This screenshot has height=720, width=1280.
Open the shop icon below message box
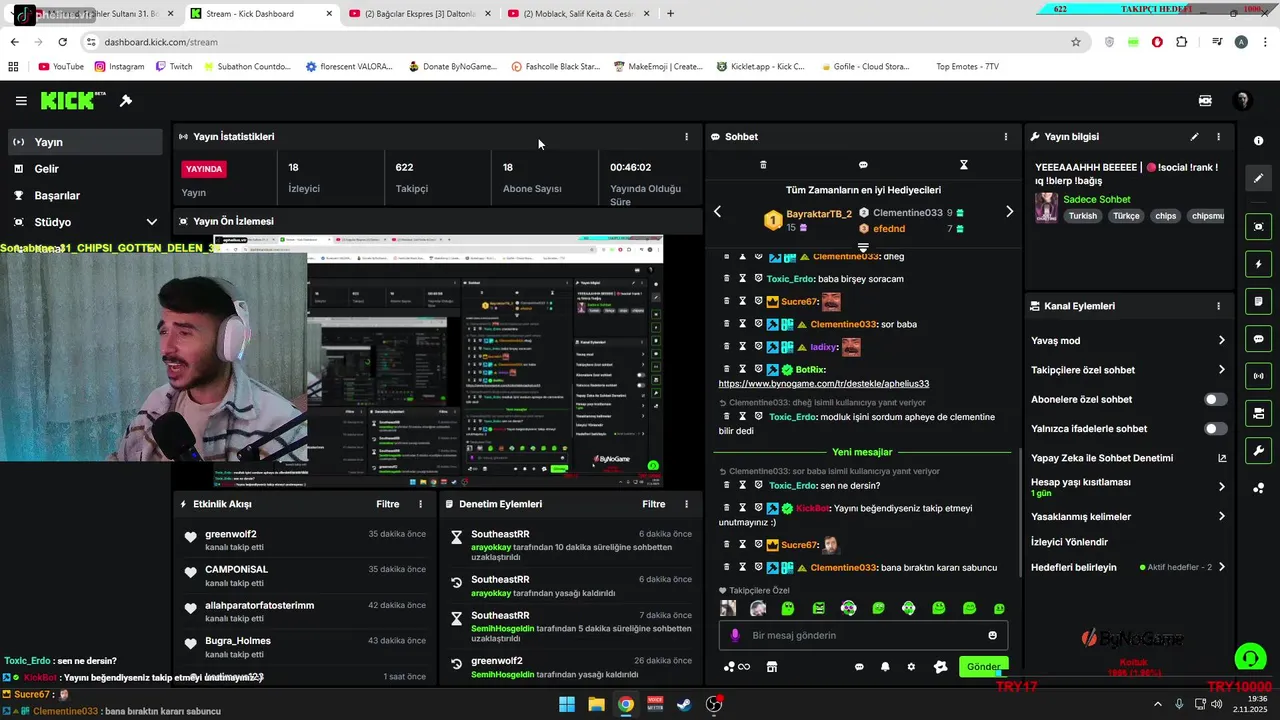pyautogui.click(x=772, y=667)
